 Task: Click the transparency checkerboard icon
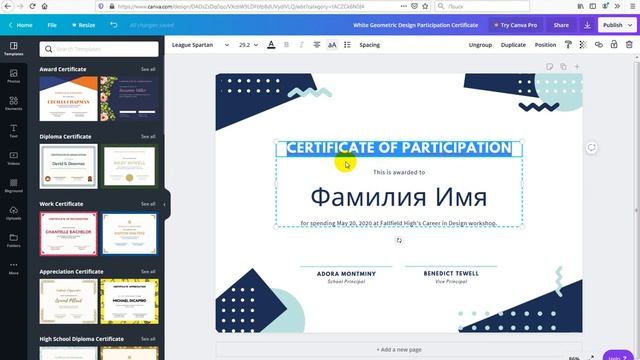[583, 45]
